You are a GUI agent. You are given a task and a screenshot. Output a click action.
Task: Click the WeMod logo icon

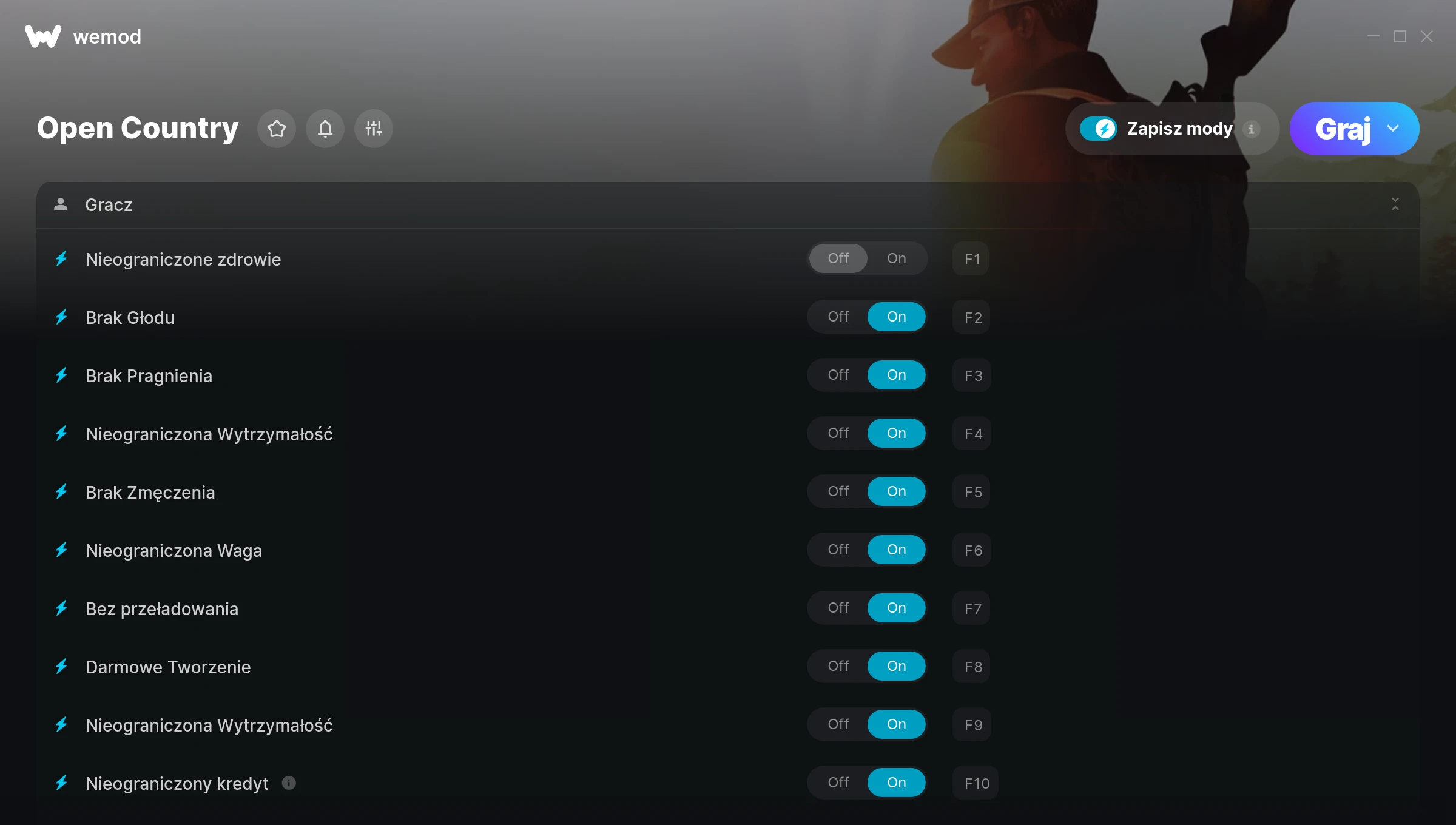(43, 36)
